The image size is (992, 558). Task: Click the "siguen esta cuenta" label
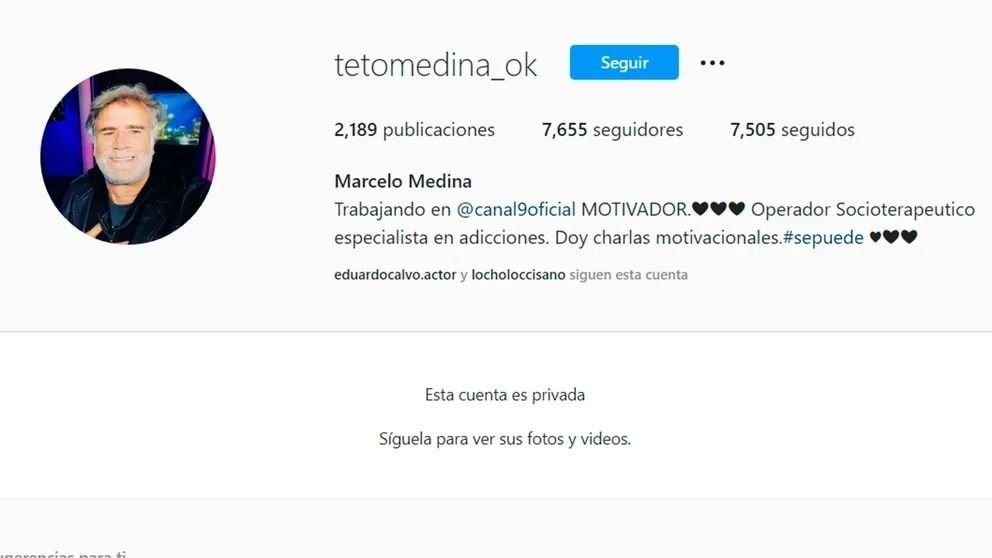click(628, 275)
